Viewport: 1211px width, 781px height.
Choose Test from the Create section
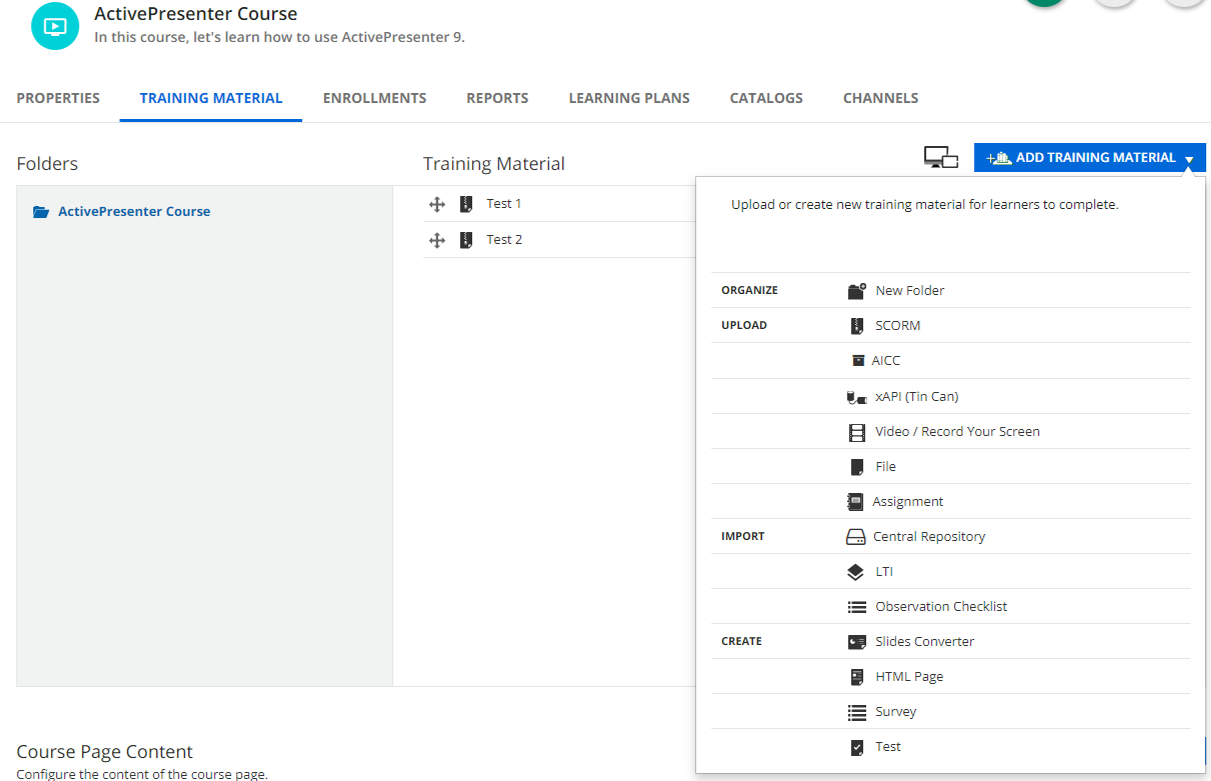(x=888, y=747)
